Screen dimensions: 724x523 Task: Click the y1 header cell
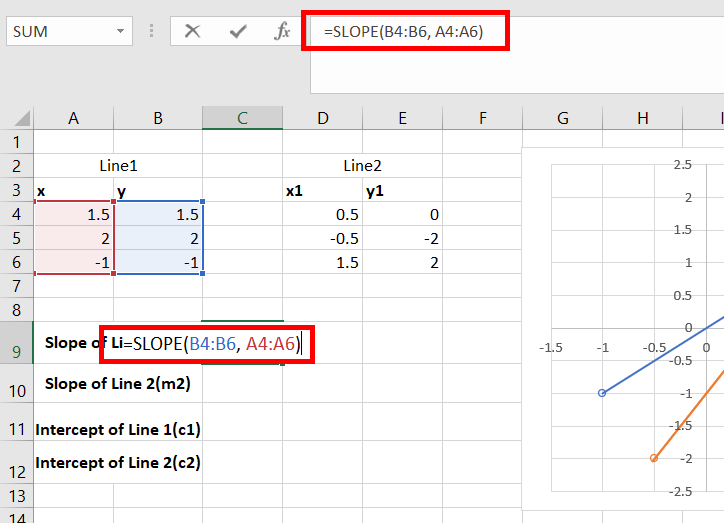point(403,190)
